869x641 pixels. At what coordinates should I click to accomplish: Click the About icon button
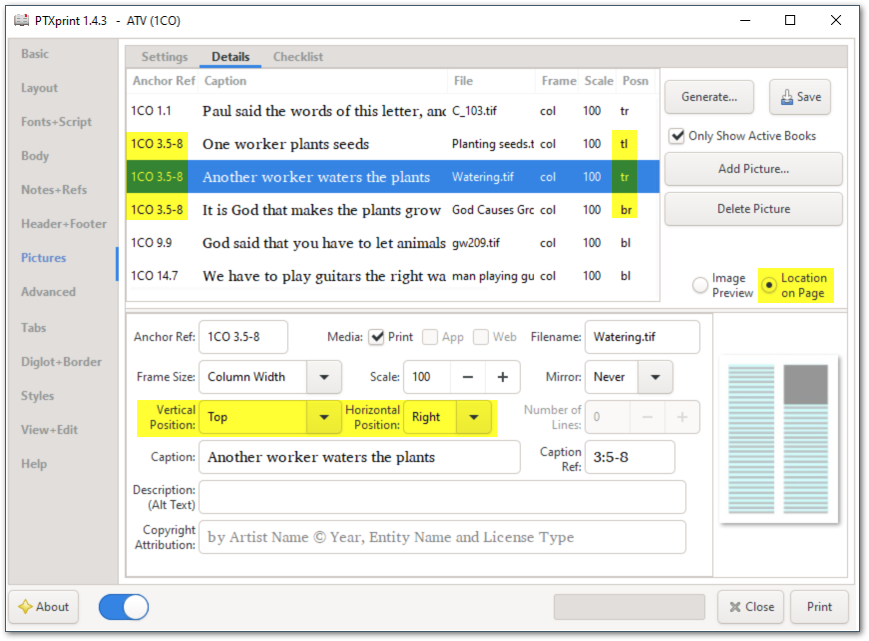(44, 607)
